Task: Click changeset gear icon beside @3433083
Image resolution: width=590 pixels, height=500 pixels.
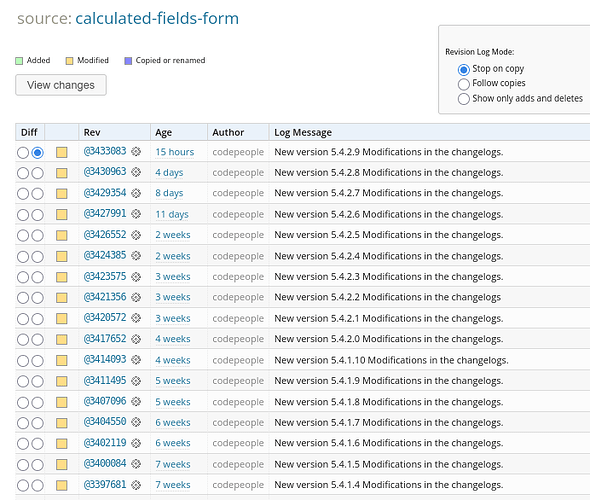Action: [136, 152]
